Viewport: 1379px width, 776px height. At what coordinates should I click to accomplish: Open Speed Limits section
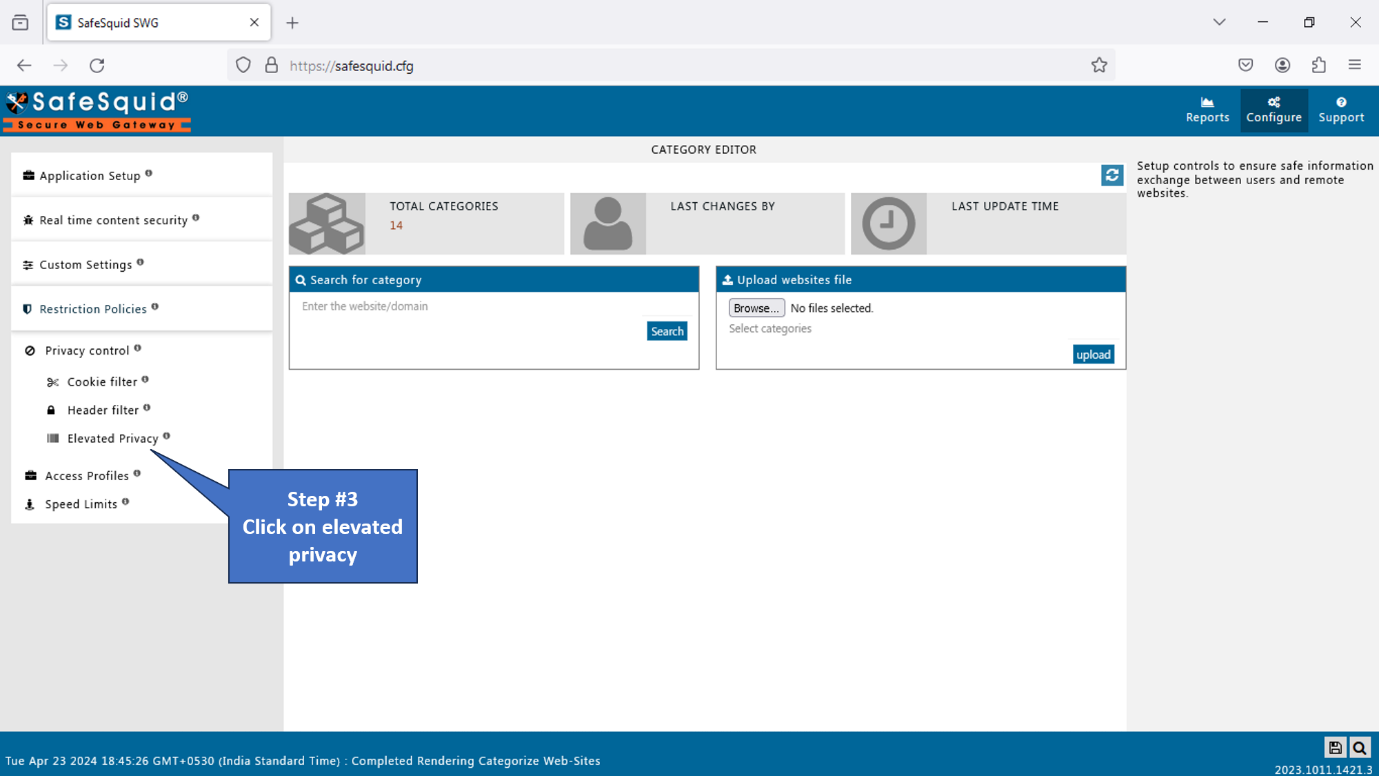click(81, 504)
